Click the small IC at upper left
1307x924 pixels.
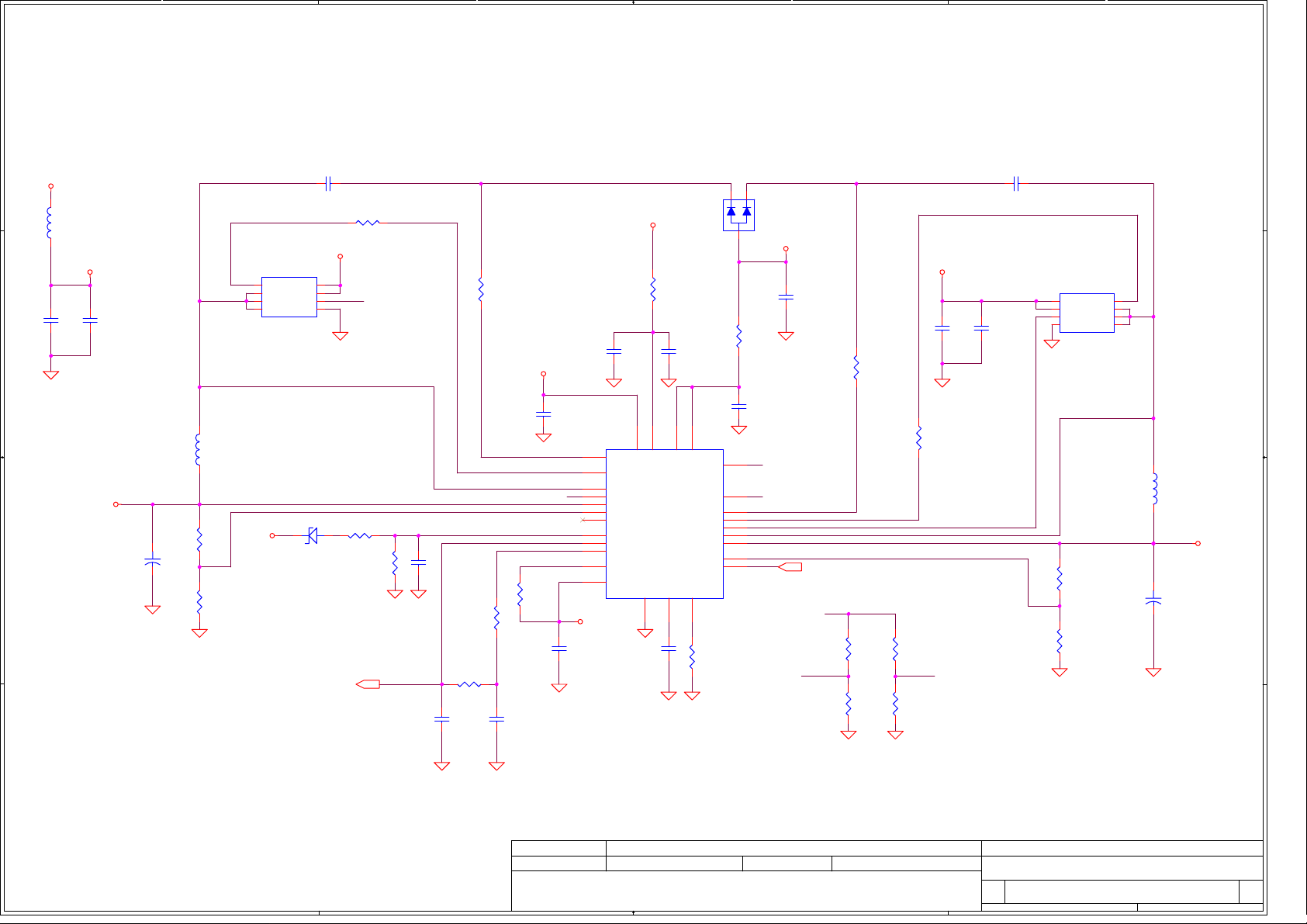289,297
